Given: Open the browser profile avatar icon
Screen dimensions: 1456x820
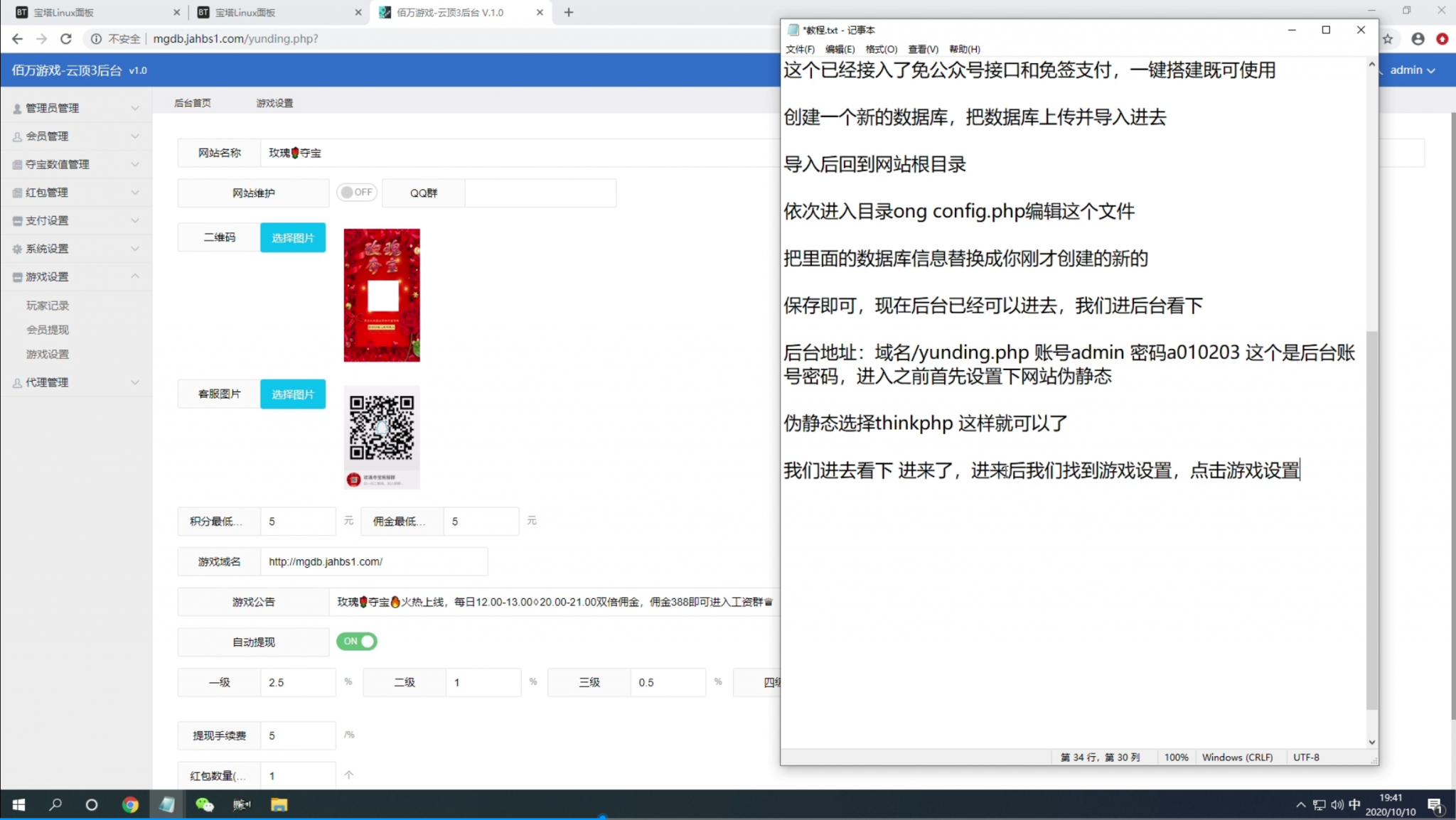Looking at the screenshot, I should pos(1418,39).
